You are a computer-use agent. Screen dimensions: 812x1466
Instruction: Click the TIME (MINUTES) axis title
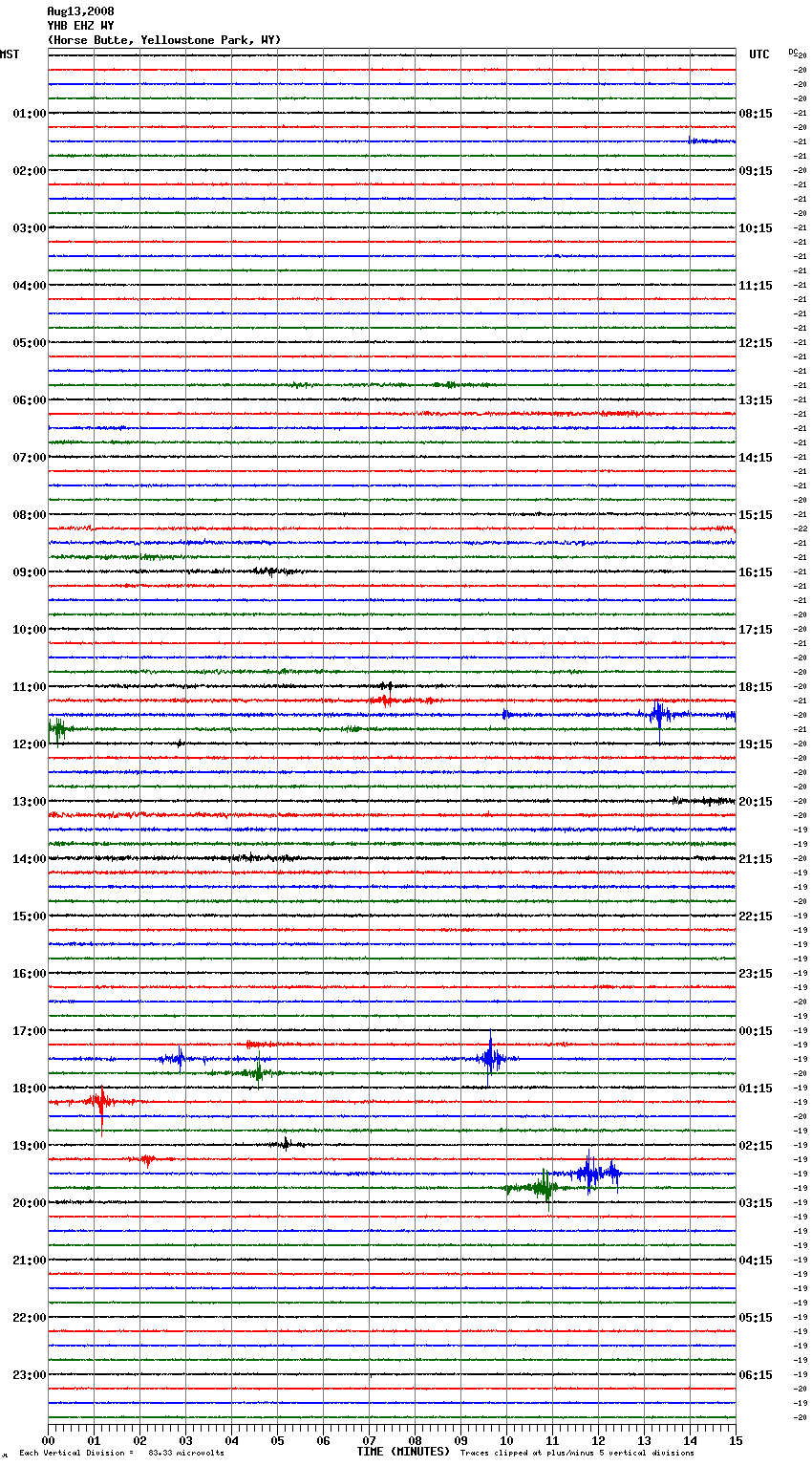coord(403,1452)
